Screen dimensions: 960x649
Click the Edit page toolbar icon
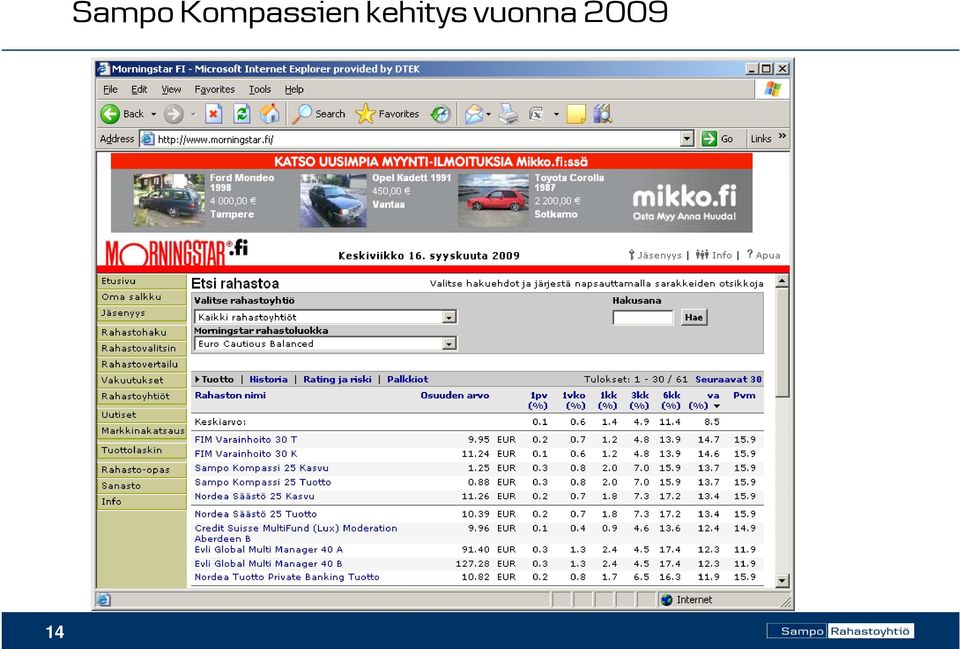[x=537, y=114]
